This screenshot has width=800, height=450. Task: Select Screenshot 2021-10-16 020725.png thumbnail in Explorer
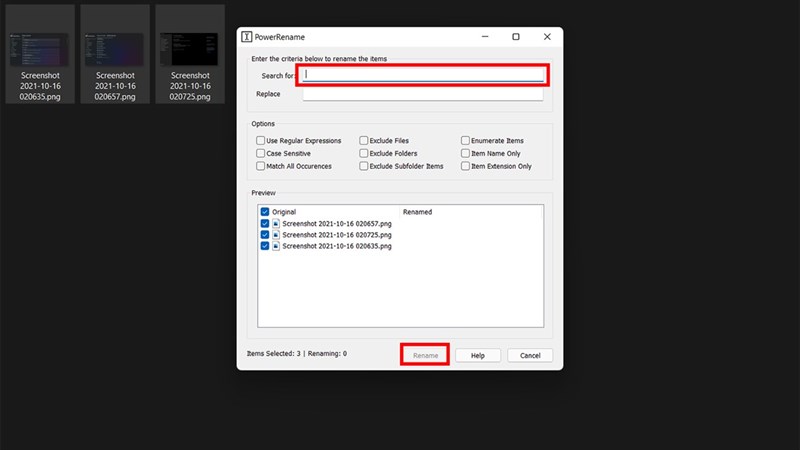(190, 54)
